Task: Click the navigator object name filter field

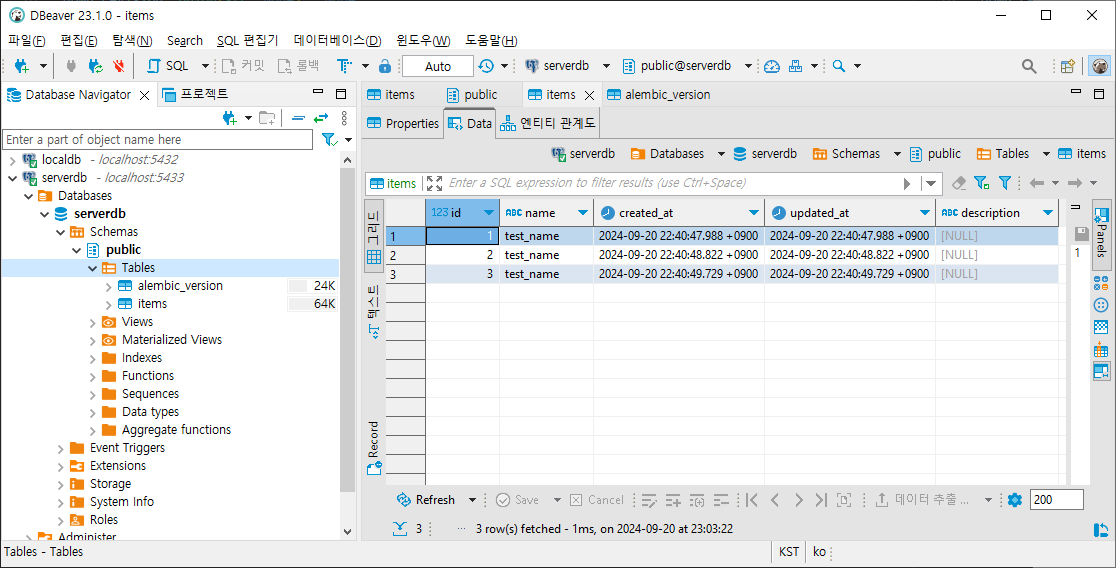Action: tap(158, 140)
